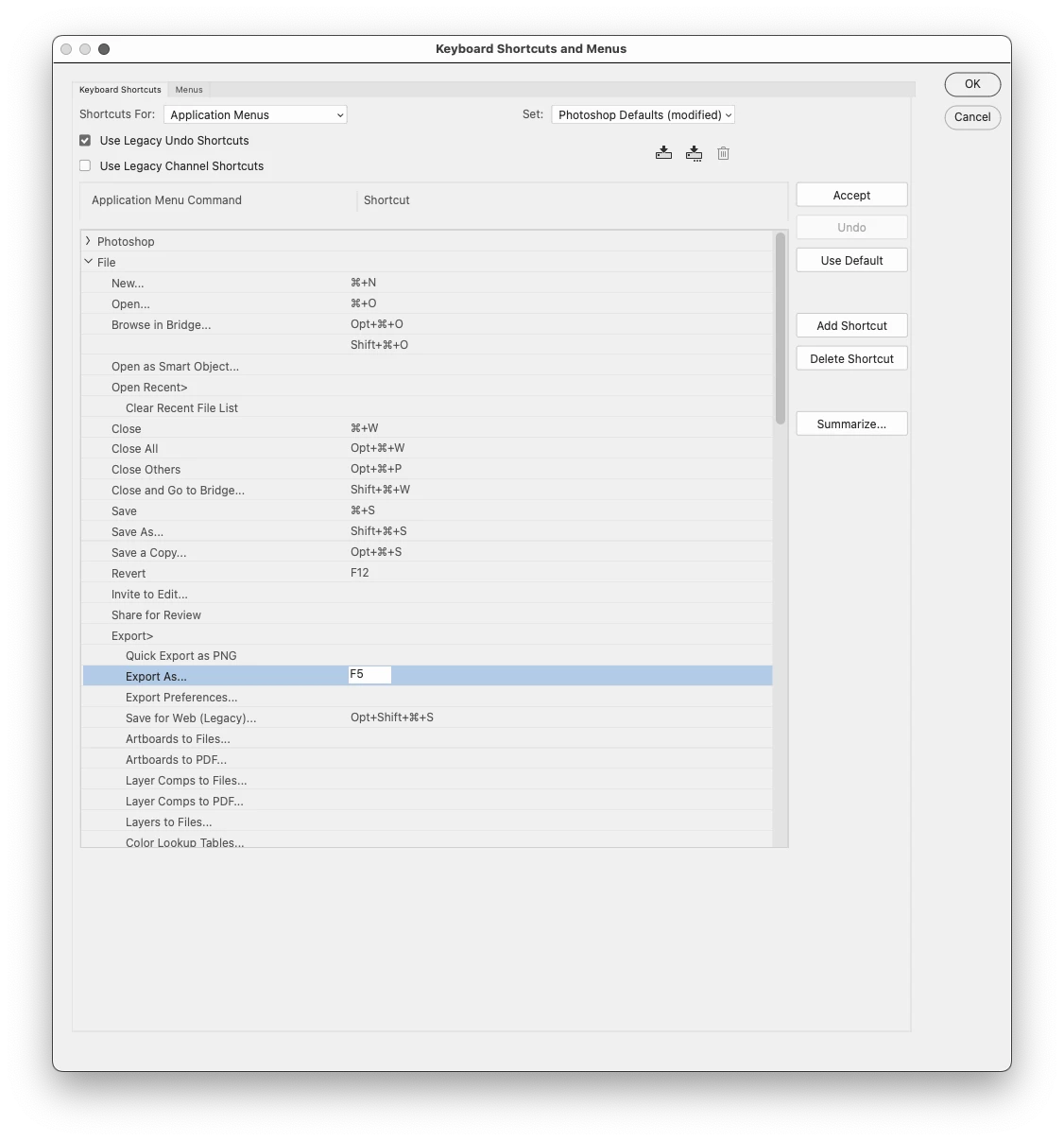
Task: Select the Close command row
Action: [427, 428]
